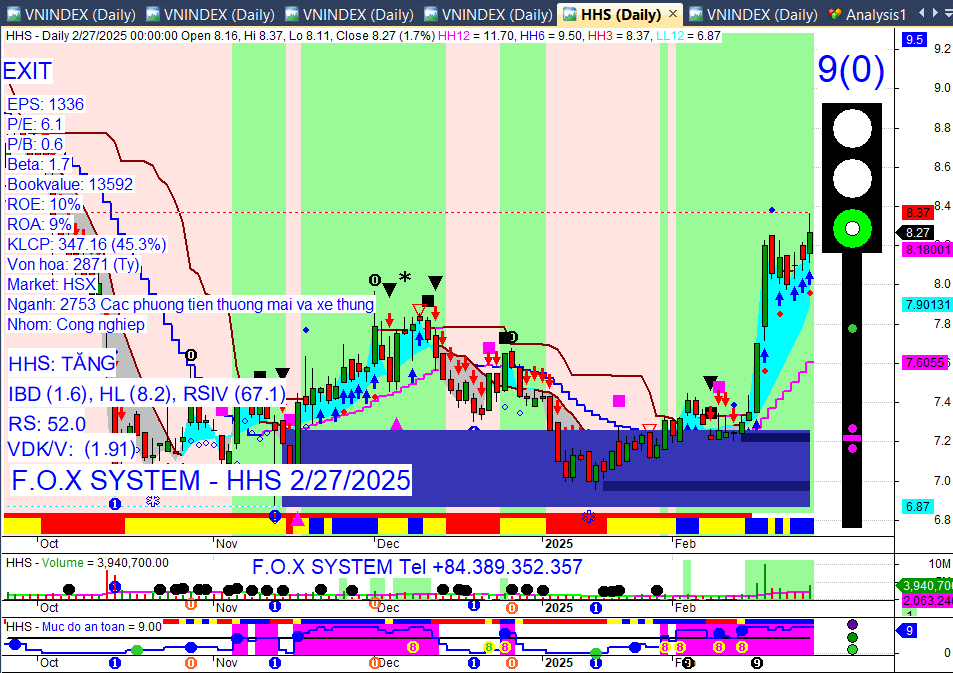Select the EPS: 1336 text
This screenshot has height=673, width=953.
(x=46, y=104)
